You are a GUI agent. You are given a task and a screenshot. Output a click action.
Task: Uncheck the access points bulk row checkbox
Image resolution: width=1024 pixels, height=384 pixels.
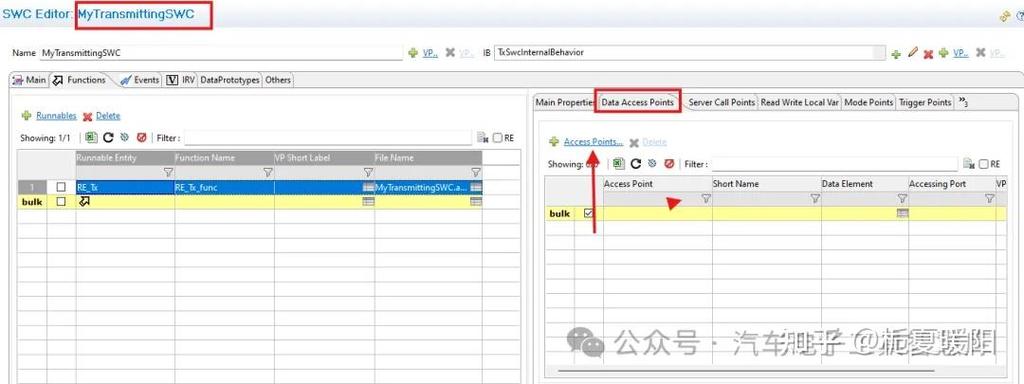click(x=588, y=214)
